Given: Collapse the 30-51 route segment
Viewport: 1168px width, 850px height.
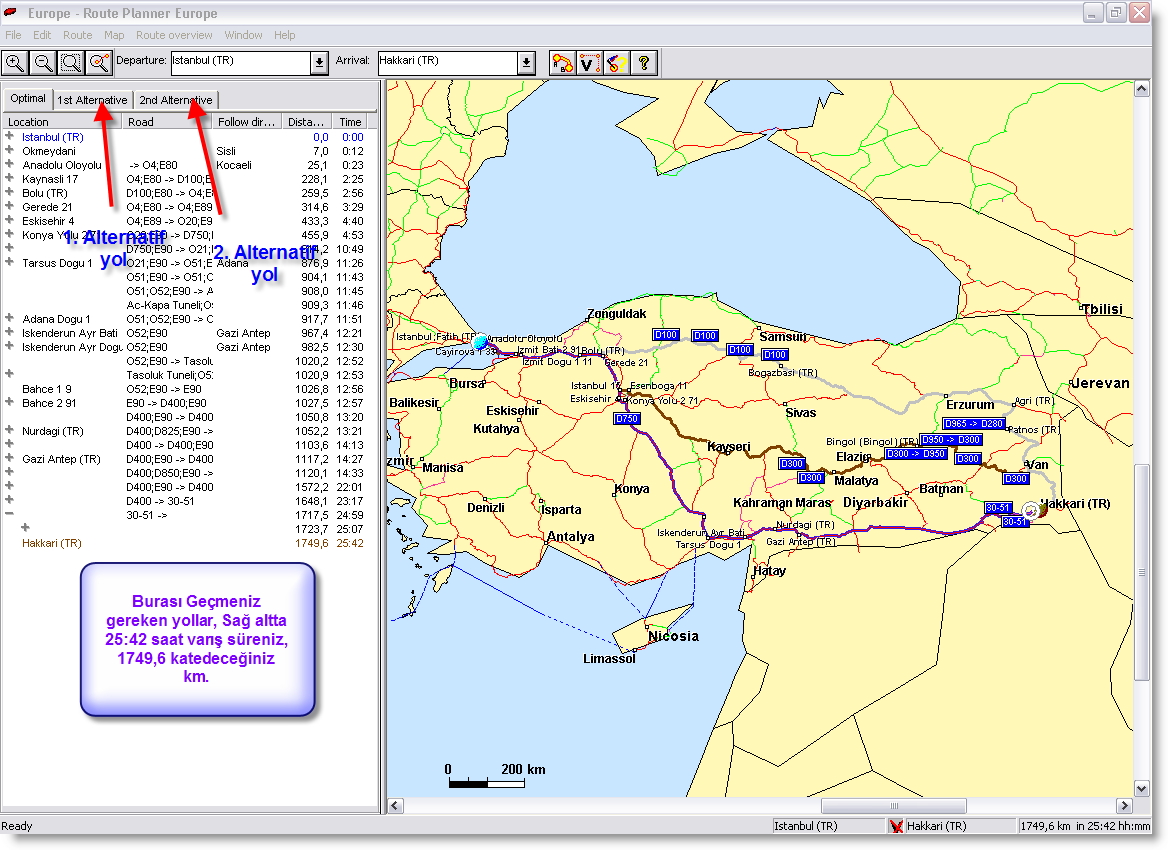Looking at the screenshot, I should [x=9, y=514].
